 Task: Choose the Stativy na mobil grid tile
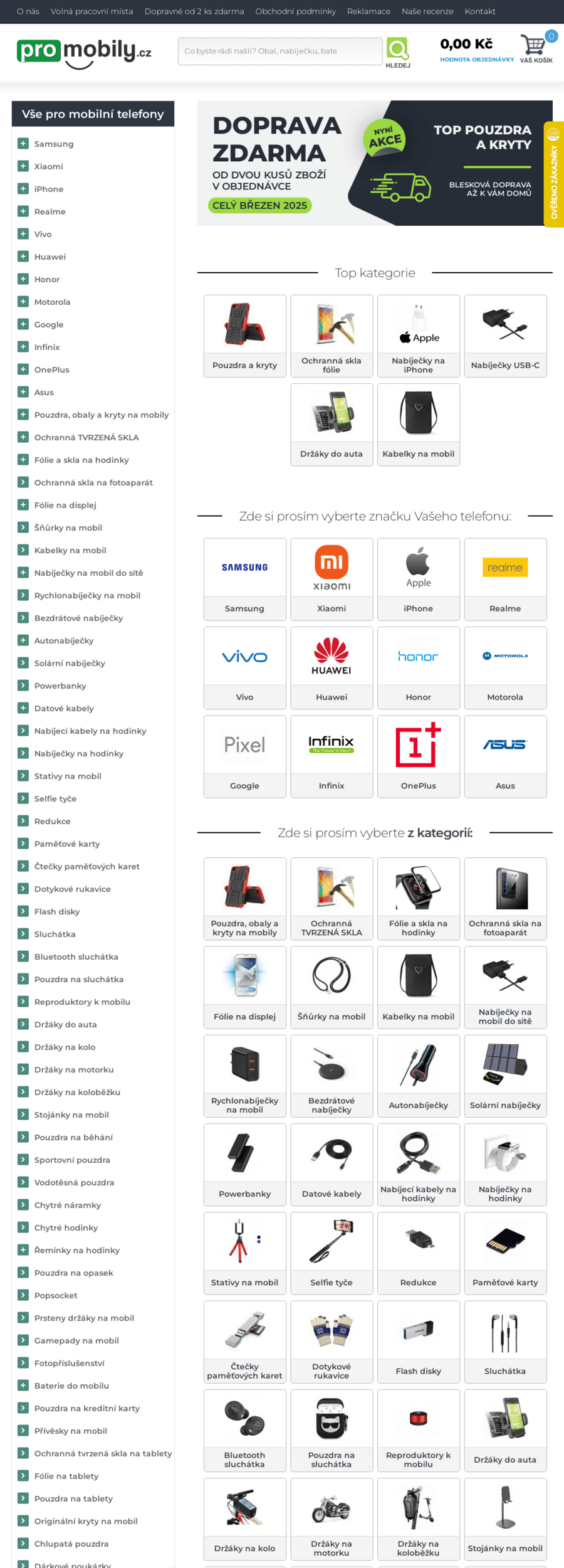pos(245,1253)
